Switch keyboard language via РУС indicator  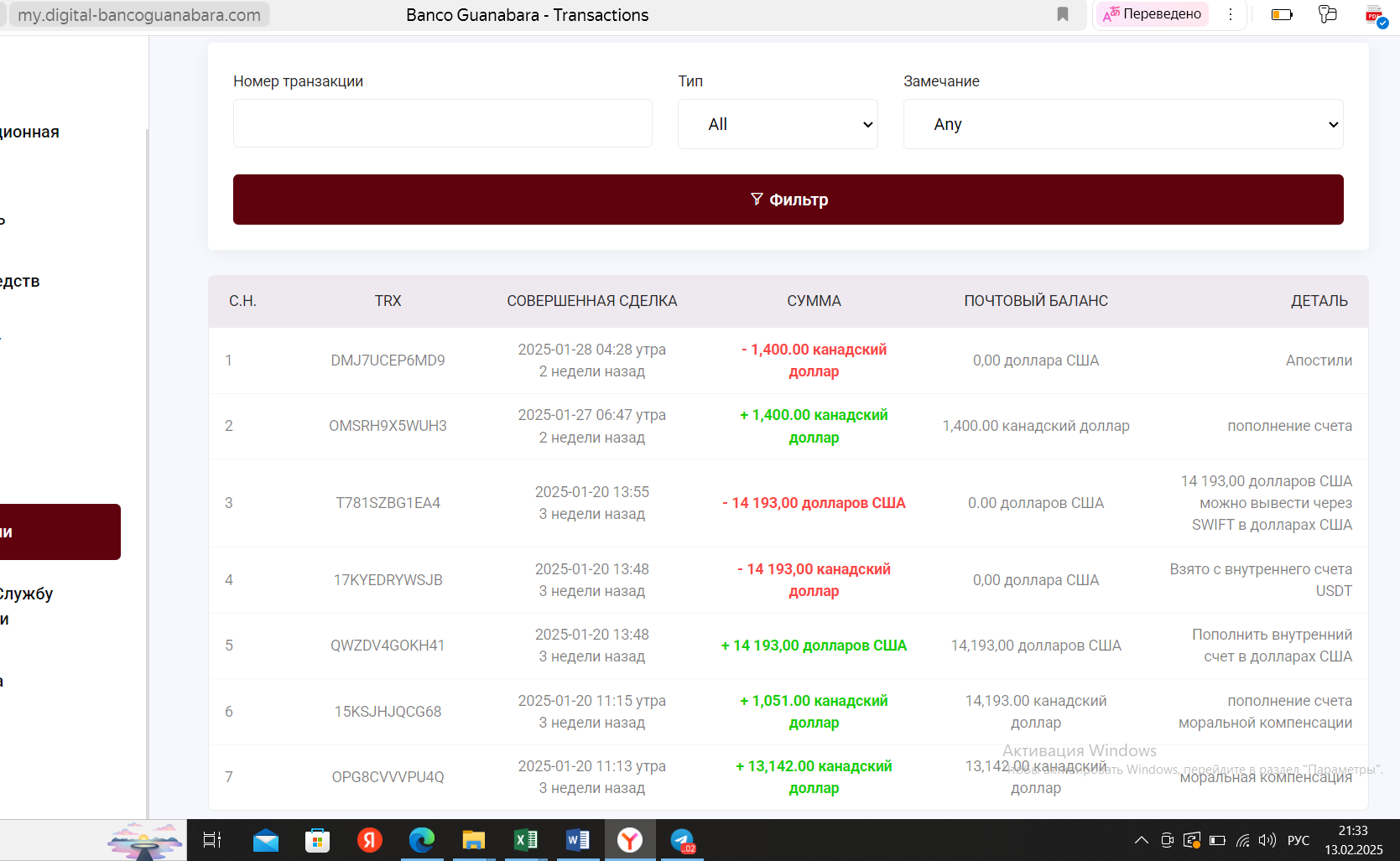(x=1298, y=840)
